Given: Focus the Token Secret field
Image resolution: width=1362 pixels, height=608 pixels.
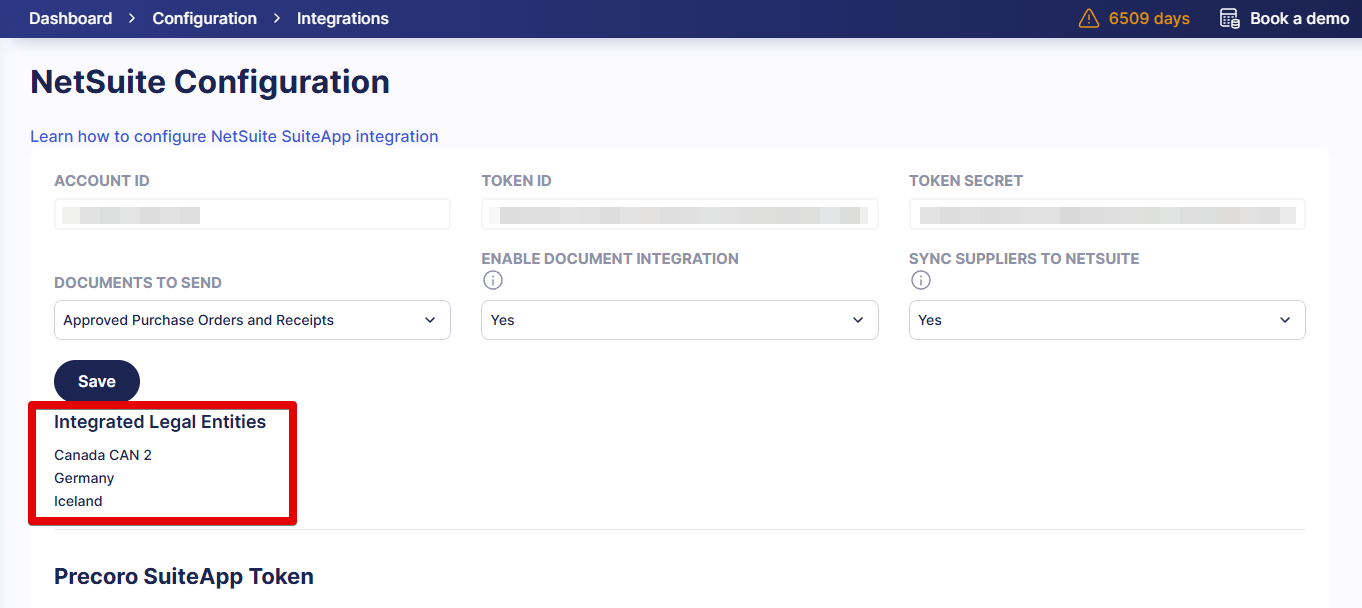Looking at the screenshot, I should pyautogui.click(x=1107, y=214).
